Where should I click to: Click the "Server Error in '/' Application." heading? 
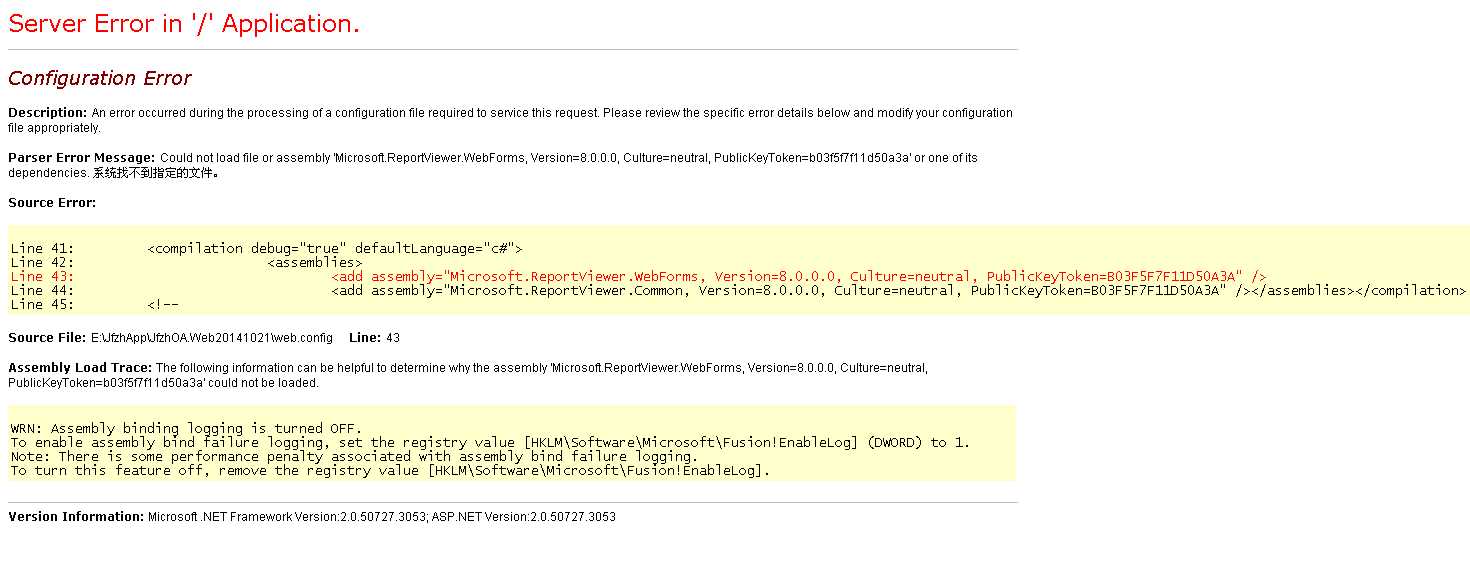point(184,25)
